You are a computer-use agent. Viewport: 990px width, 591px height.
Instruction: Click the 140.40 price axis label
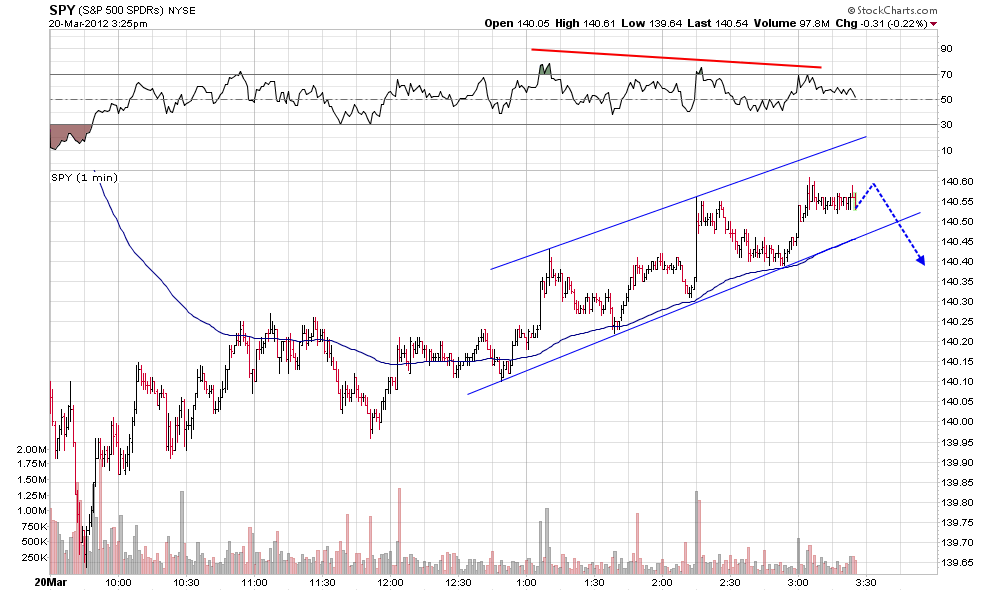click(x=957, y=261)
